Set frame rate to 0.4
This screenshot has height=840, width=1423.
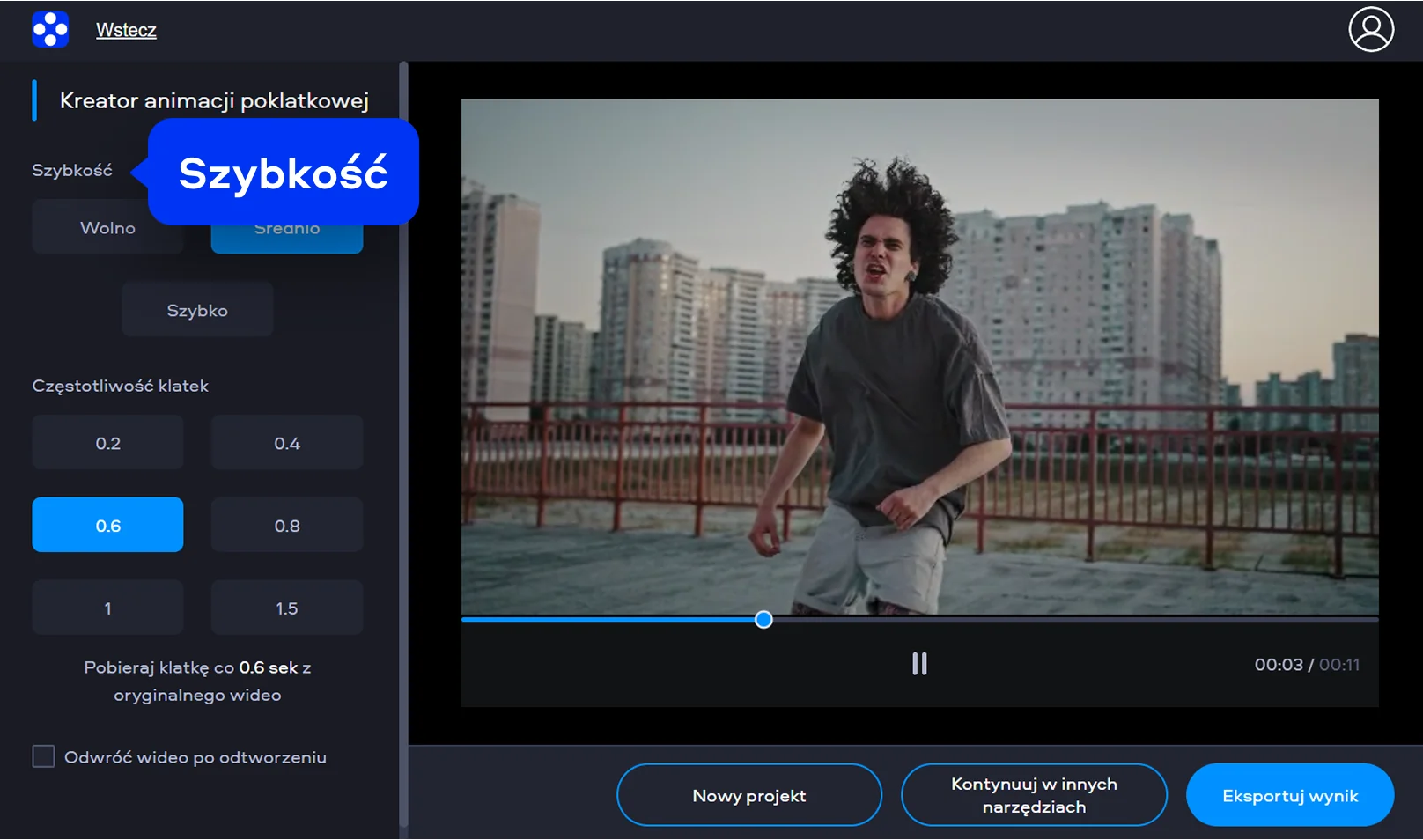click(286, 443)
